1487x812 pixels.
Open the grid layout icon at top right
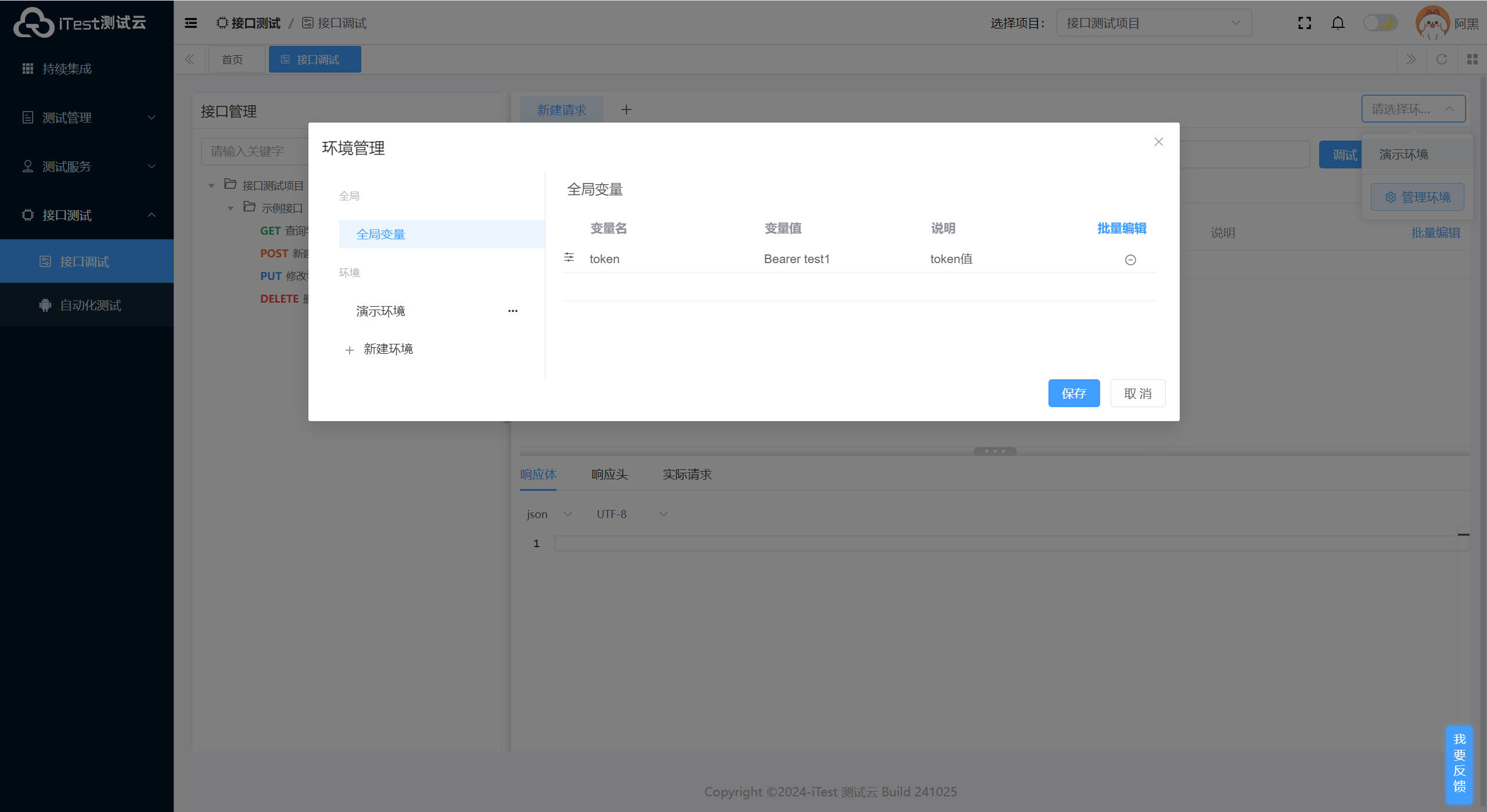coord(1472,59)
